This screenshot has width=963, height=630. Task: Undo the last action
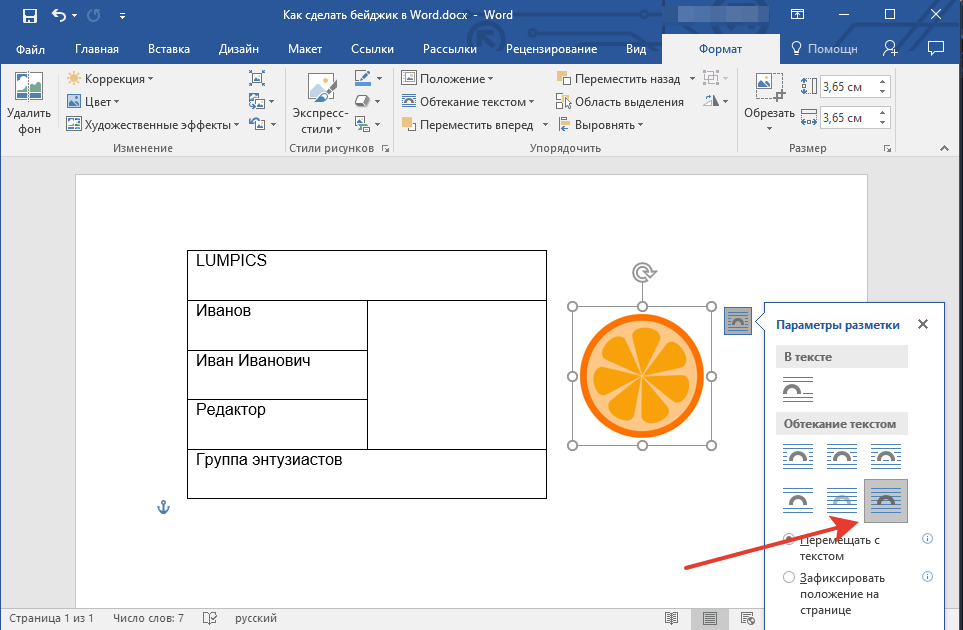59,15
